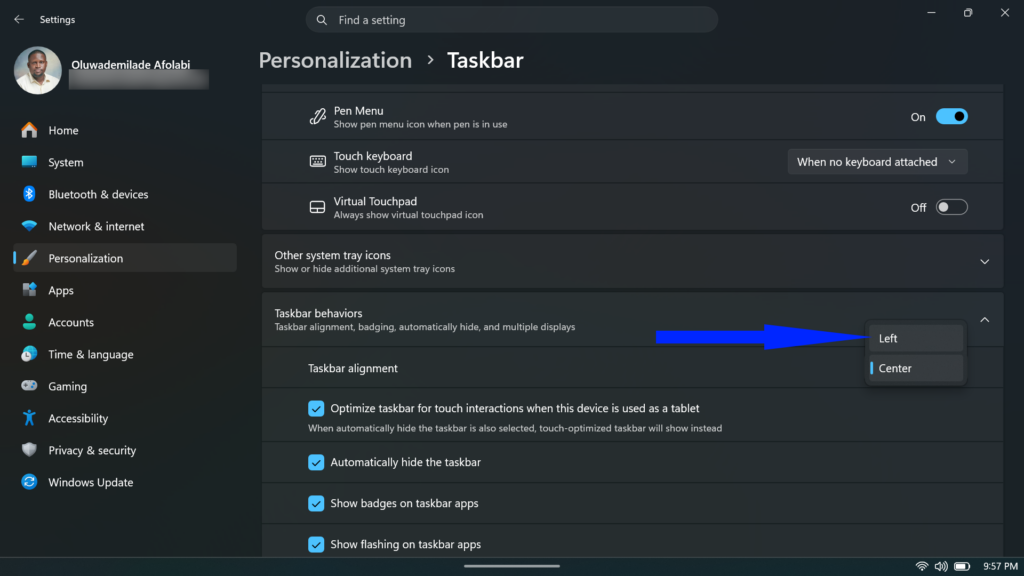This screenshot has width=1024, height=576.
Task: Click the search magnifier icon
Action: tap(321, 20)
